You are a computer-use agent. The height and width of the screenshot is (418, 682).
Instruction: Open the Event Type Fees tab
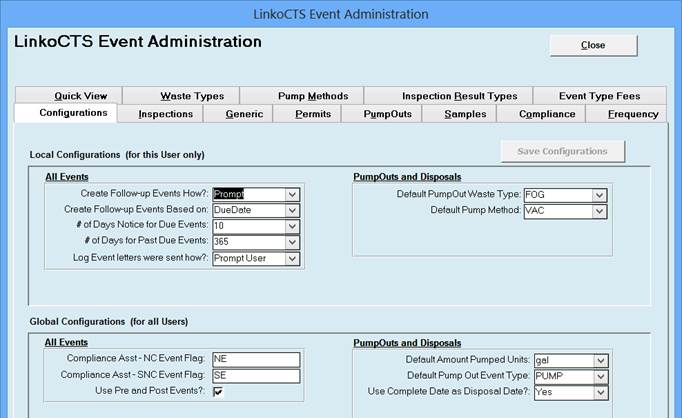click(599, 96)
